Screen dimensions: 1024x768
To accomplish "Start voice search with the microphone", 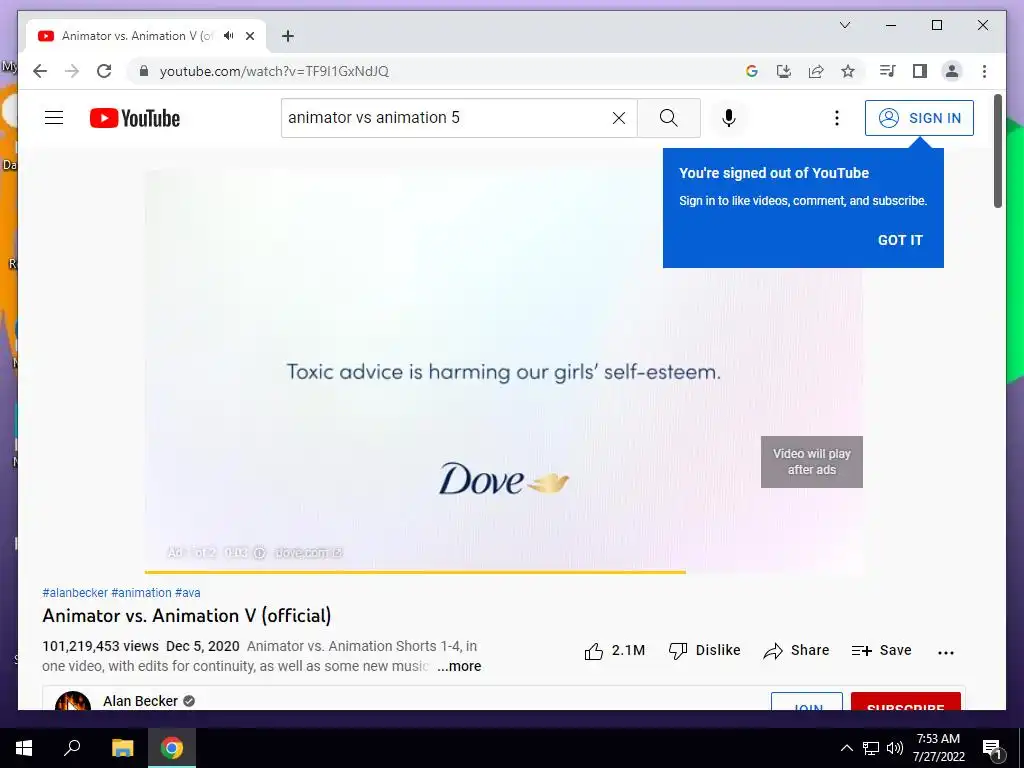I will pyautogui.click(x=729, y=118).
